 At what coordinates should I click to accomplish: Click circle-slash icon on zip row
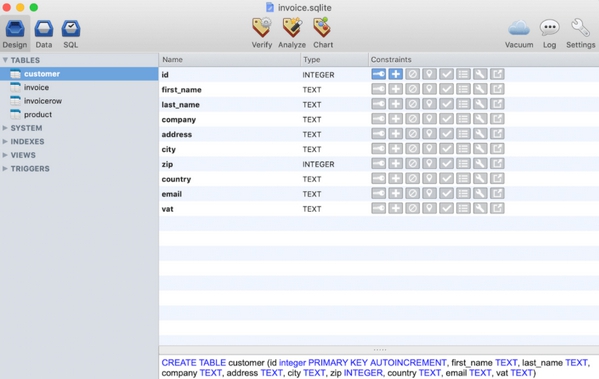point(412,164)
